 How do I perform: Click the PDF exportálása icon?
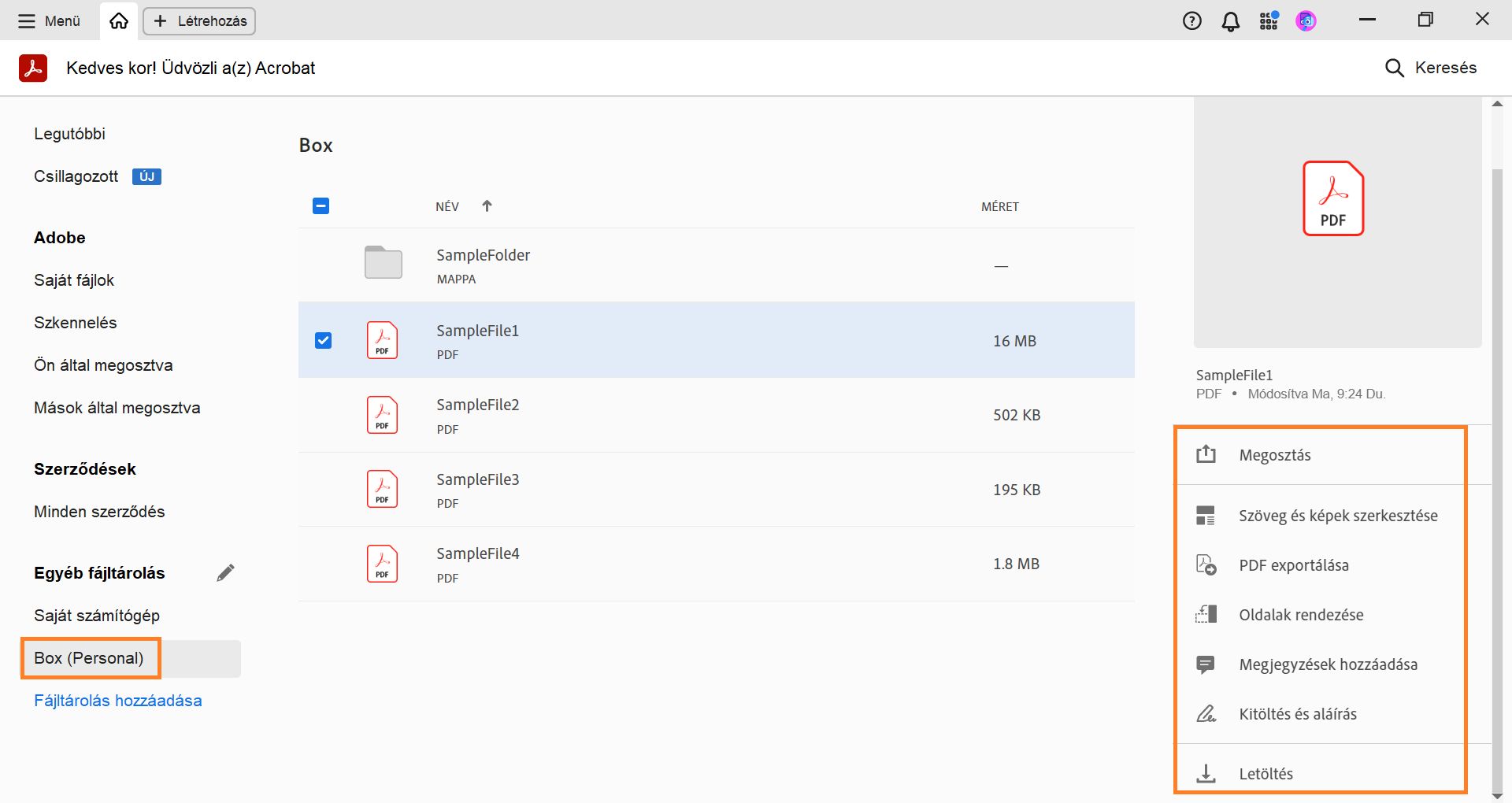[1206, 565]
